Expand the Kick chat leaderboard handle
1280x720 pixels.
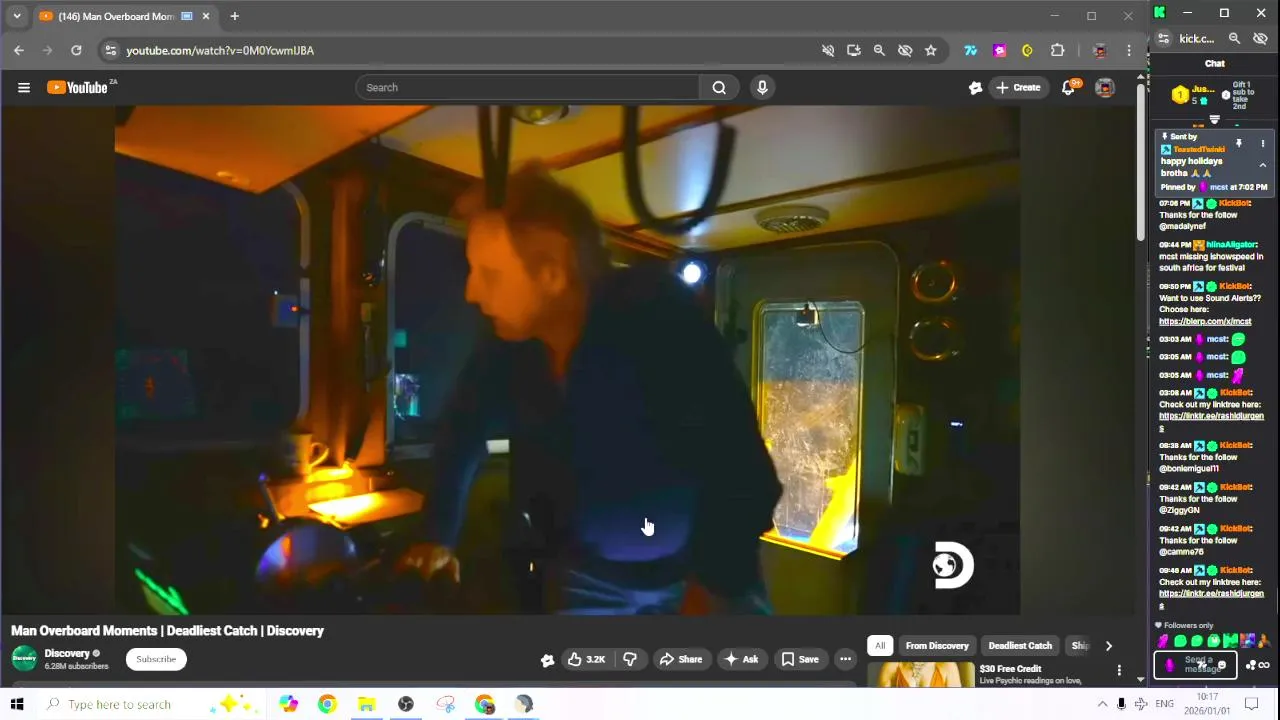(1215, 119)
